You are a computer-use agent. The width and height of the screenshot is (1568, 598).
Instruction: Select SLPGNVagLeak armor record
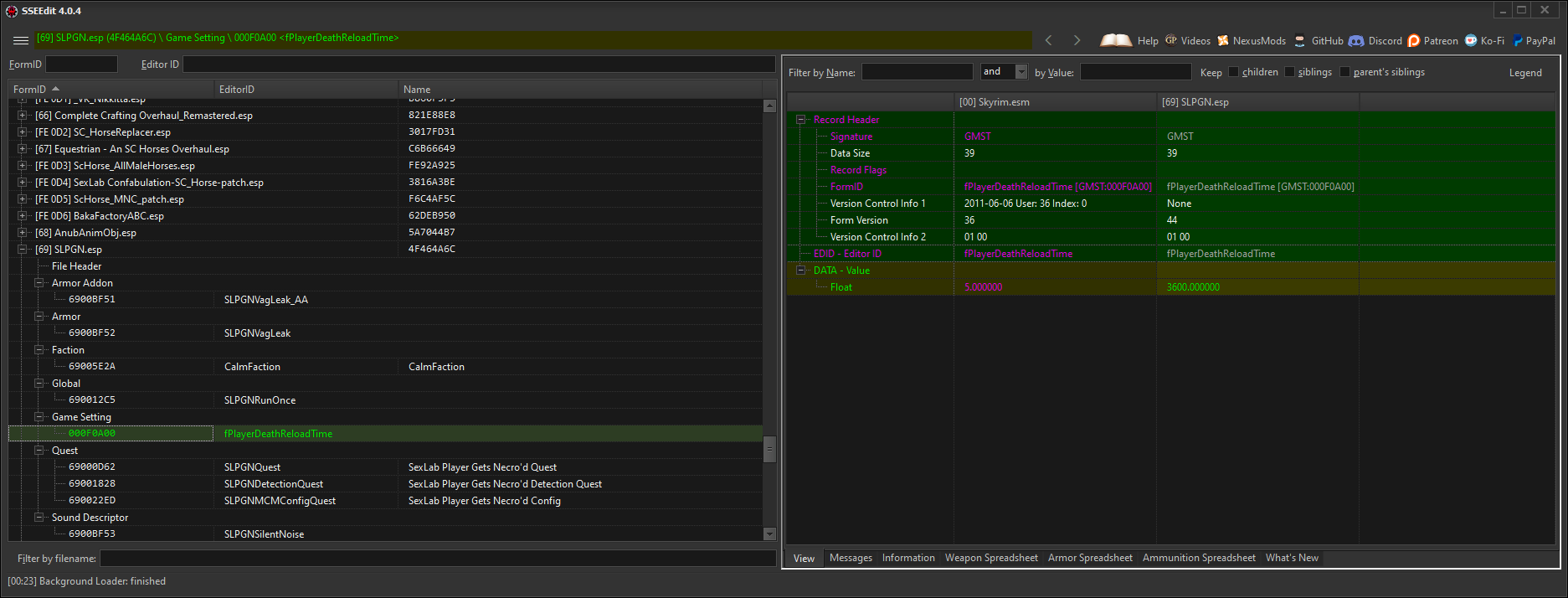[x=257, y=333]
